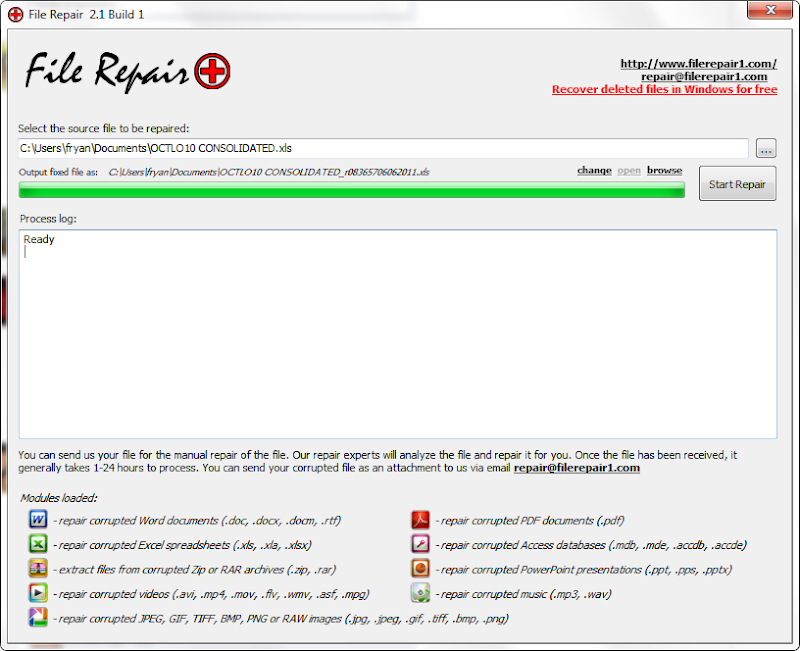Click the title bar File Repair app icon
This screenshot has width=800, height=651.
tap(16, 14)
